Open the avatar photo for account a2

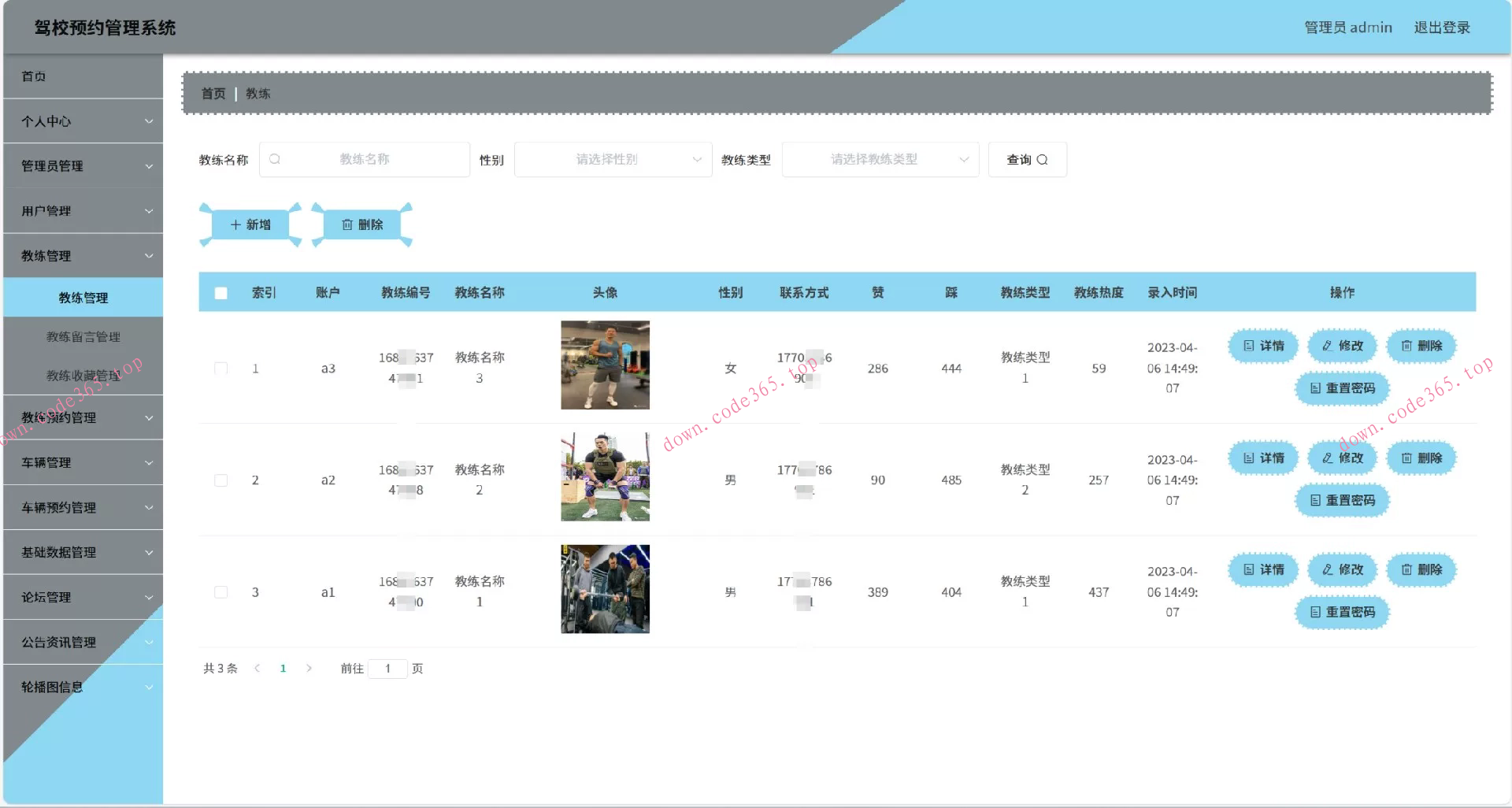(605, 477)
